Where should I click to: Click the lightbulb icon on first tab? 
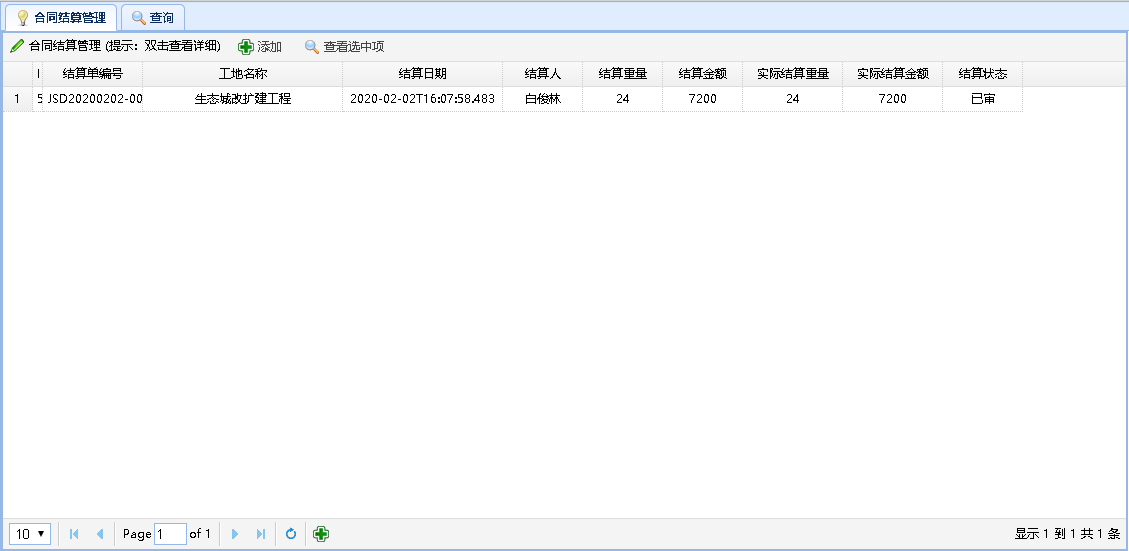(x=23, y=17)
